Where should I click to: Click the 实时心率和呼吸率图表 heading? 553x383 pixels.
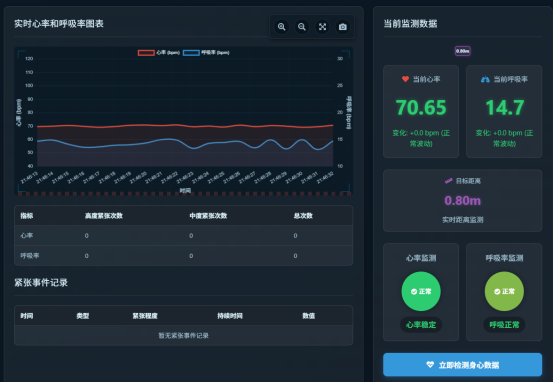59,24
